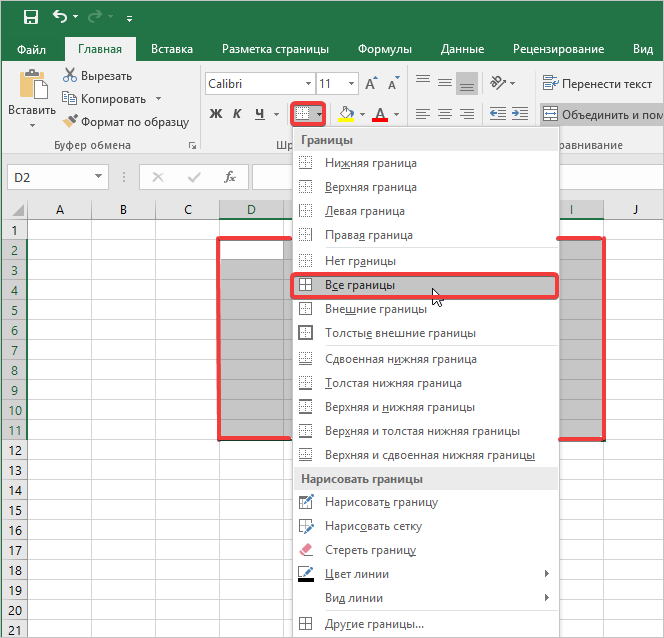Open the Name Box dropdown arrow
Image resolution: width=664 pixels, height=638 pixels.
[x=98, y=176]
